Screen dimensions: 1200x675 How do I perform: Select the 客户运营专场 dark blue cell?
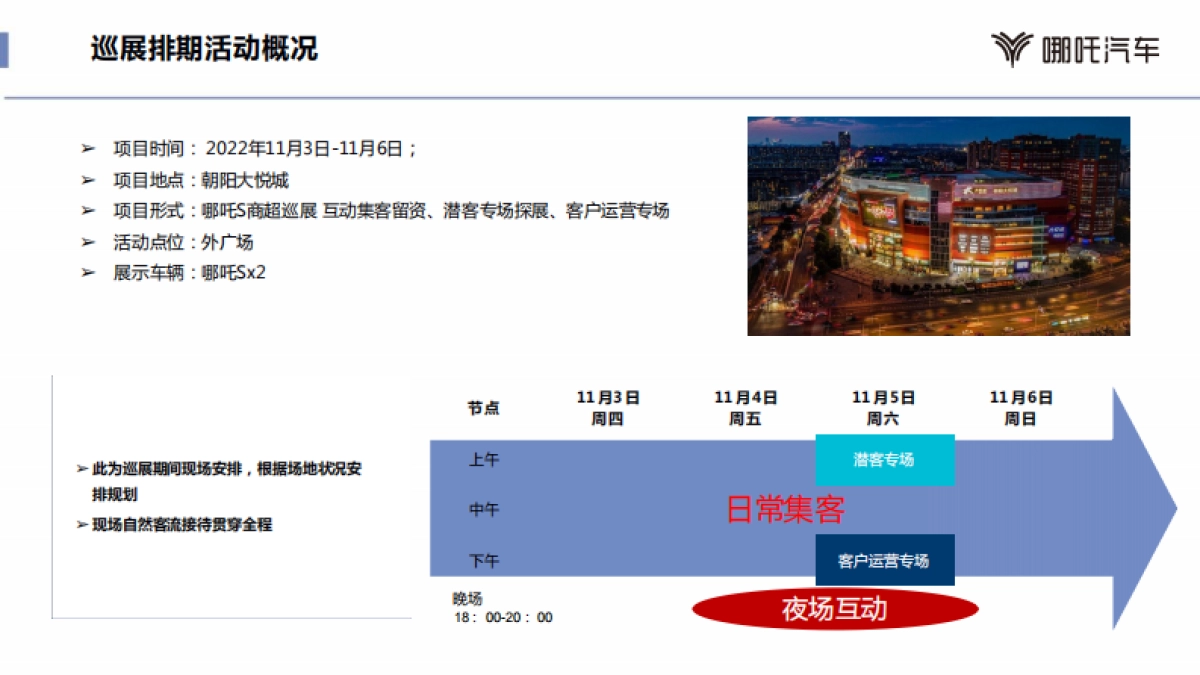[x=886, y=560]
